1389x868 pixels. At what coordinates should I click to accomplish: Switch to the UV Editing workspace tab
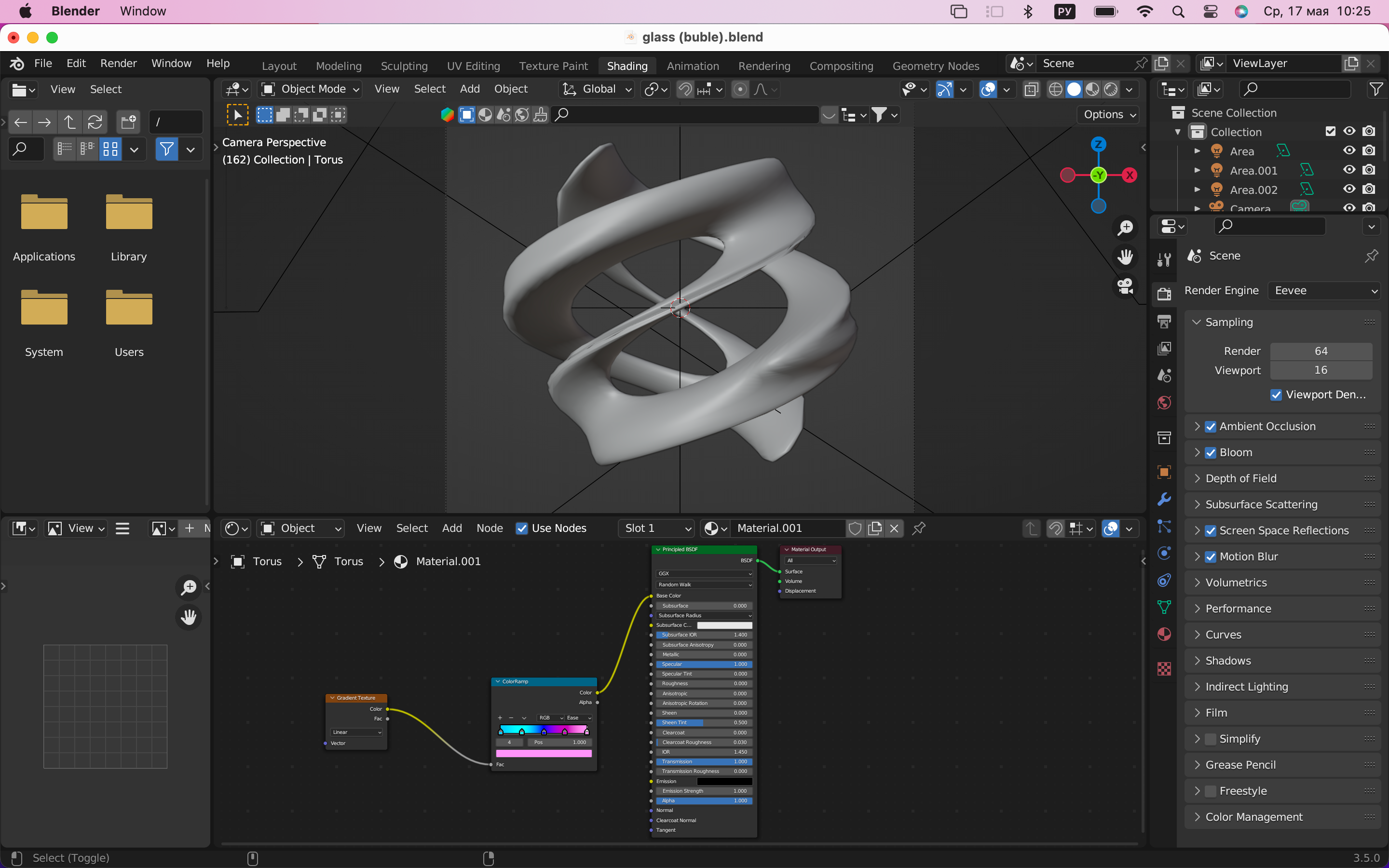coord(473,66)
